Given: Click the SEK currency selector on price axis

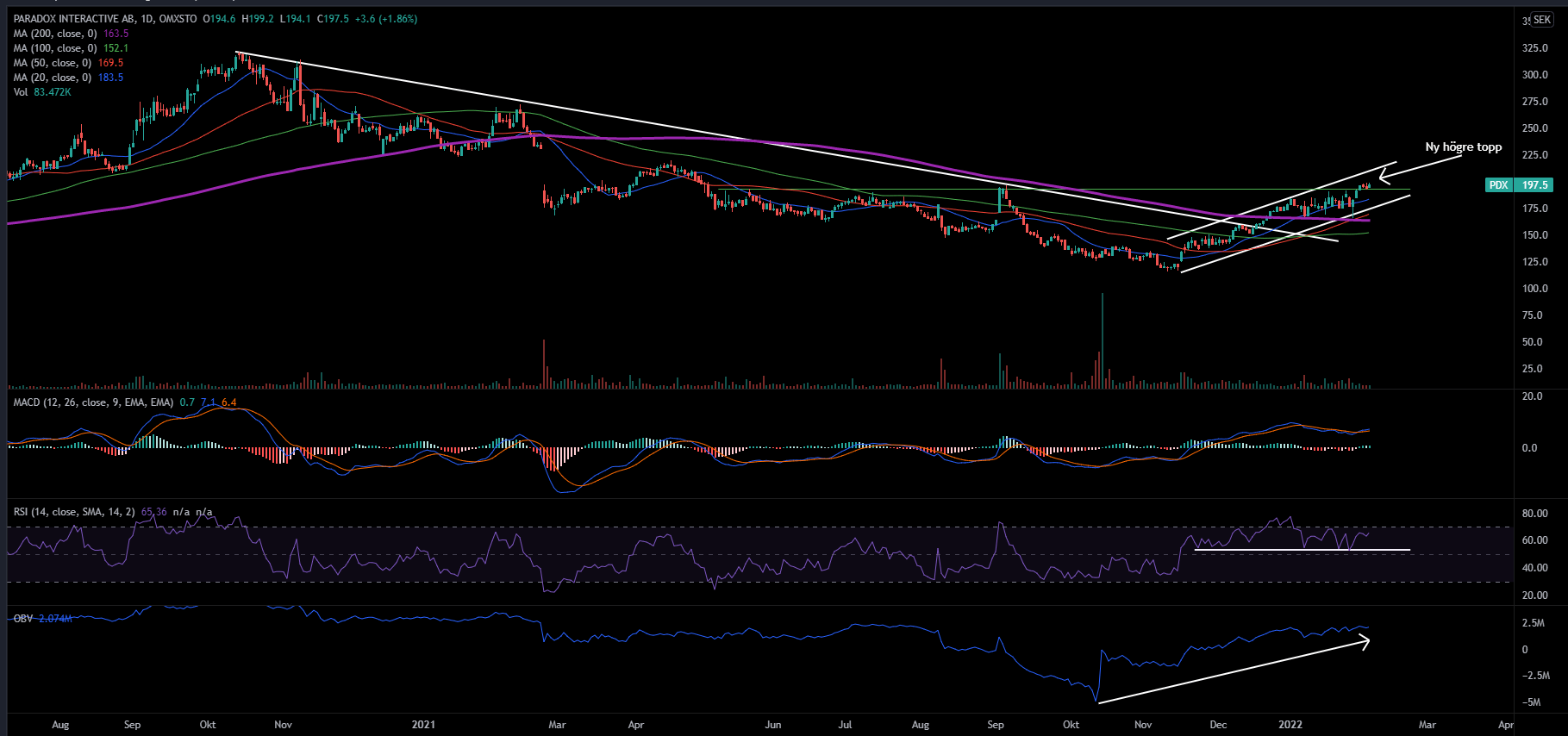Looking at the screenshot, I should click(x=1541, y=20).
